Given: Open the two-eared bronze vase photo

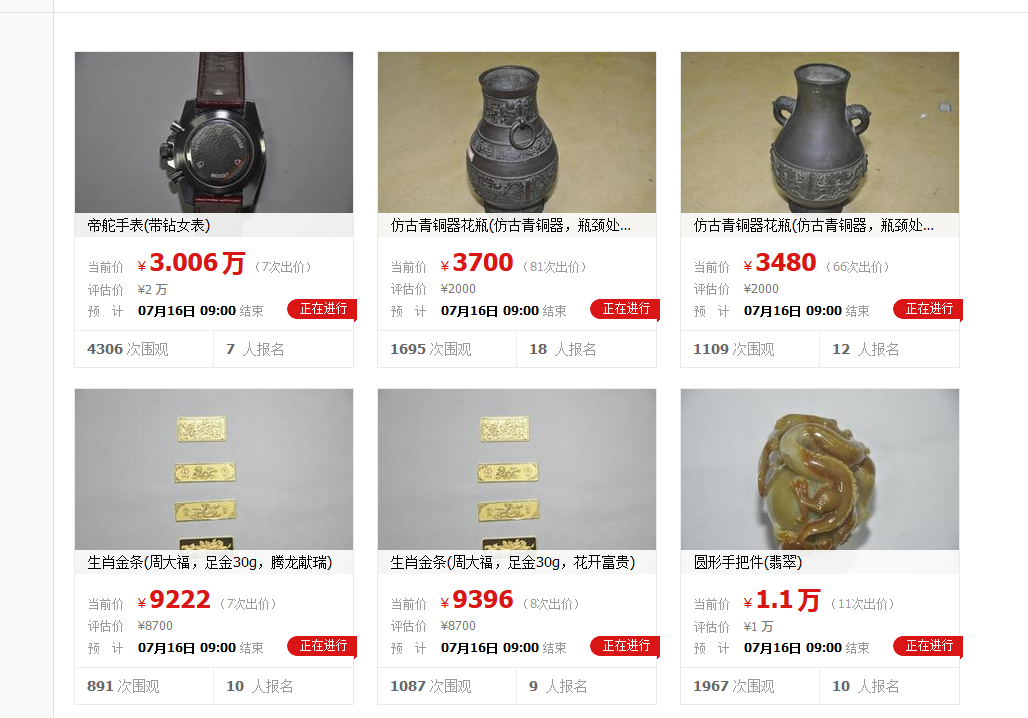Looking at the screenshot, I should click(820, 132).
